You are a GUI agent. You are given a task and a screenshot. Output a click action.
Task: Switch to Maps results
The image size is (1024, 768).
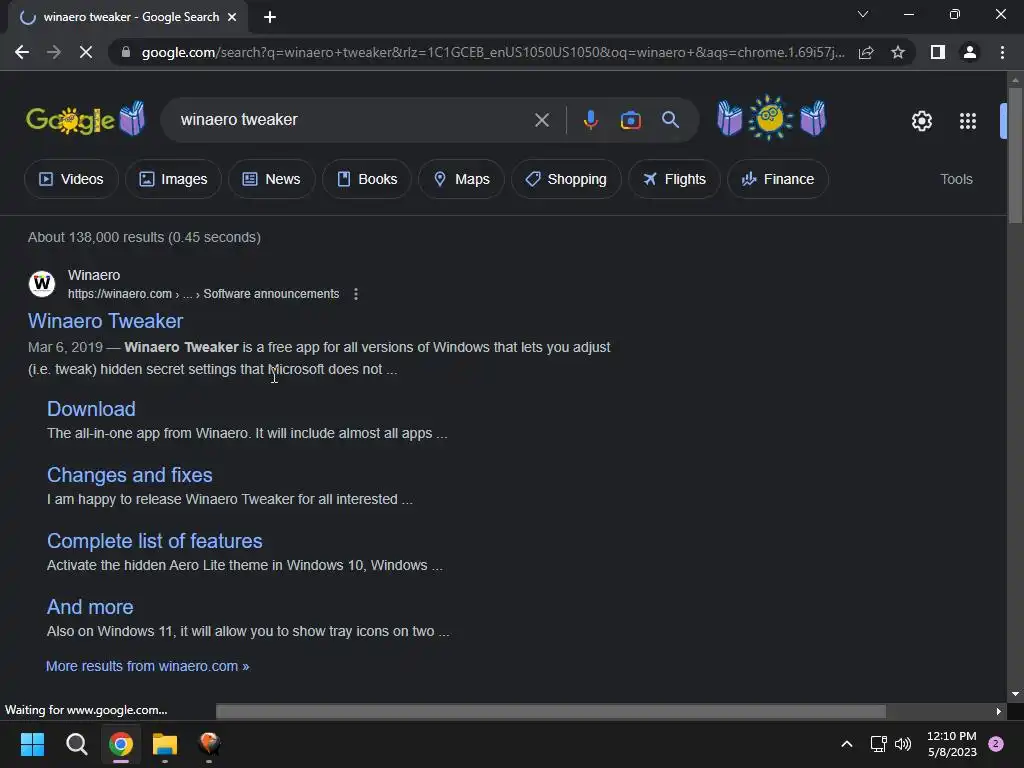tap(461, 179)
